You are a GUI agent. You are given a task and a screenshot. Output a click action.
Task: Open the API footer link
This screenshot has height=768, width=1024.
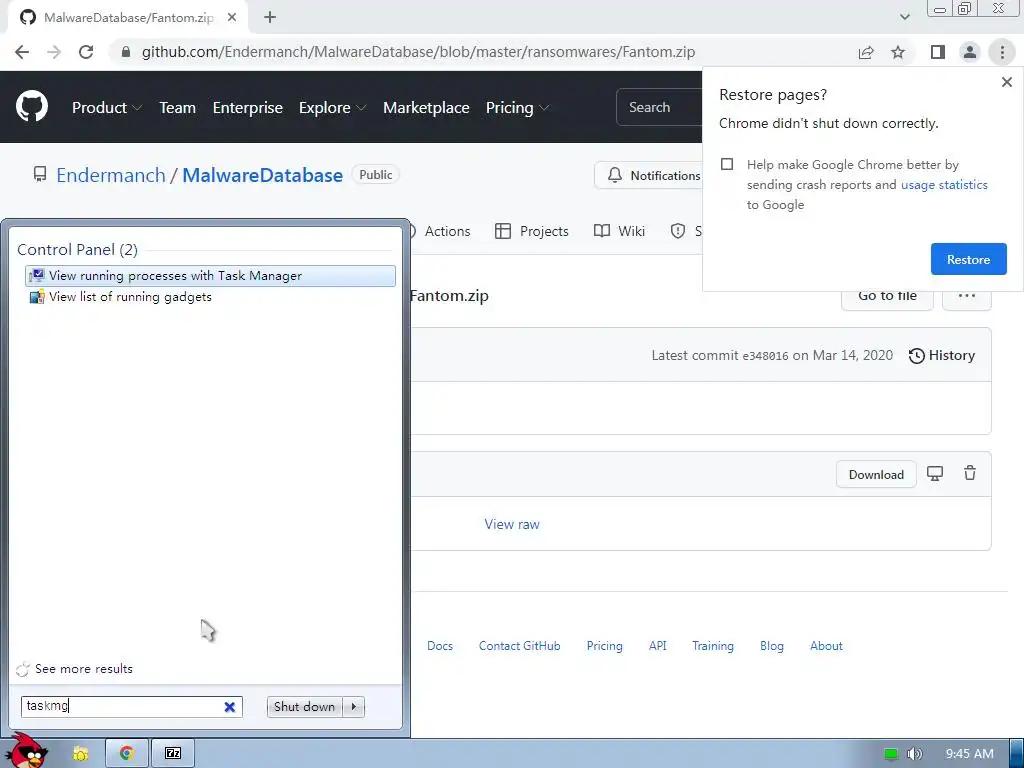pos(658,646)
